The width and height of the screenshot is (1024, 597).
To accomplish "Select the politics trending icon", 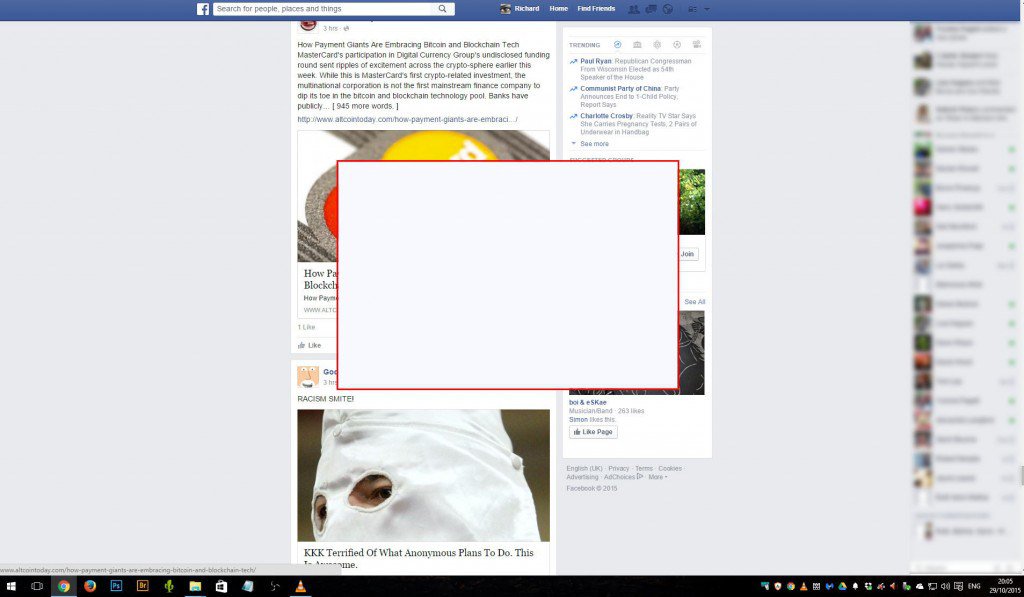I will click(x=637, y=44).
